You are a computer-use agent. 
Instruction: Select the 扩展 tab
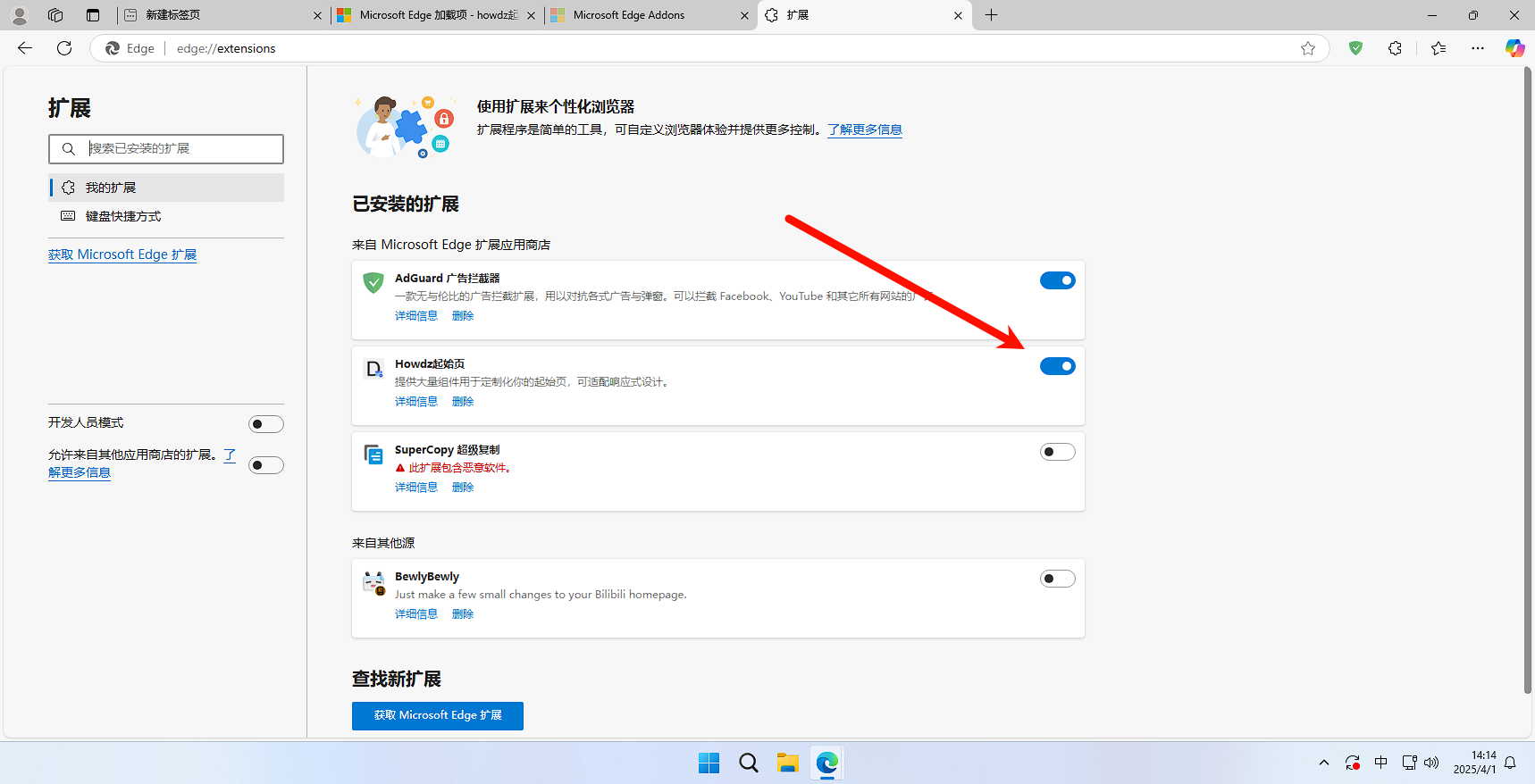click(865, 15)
